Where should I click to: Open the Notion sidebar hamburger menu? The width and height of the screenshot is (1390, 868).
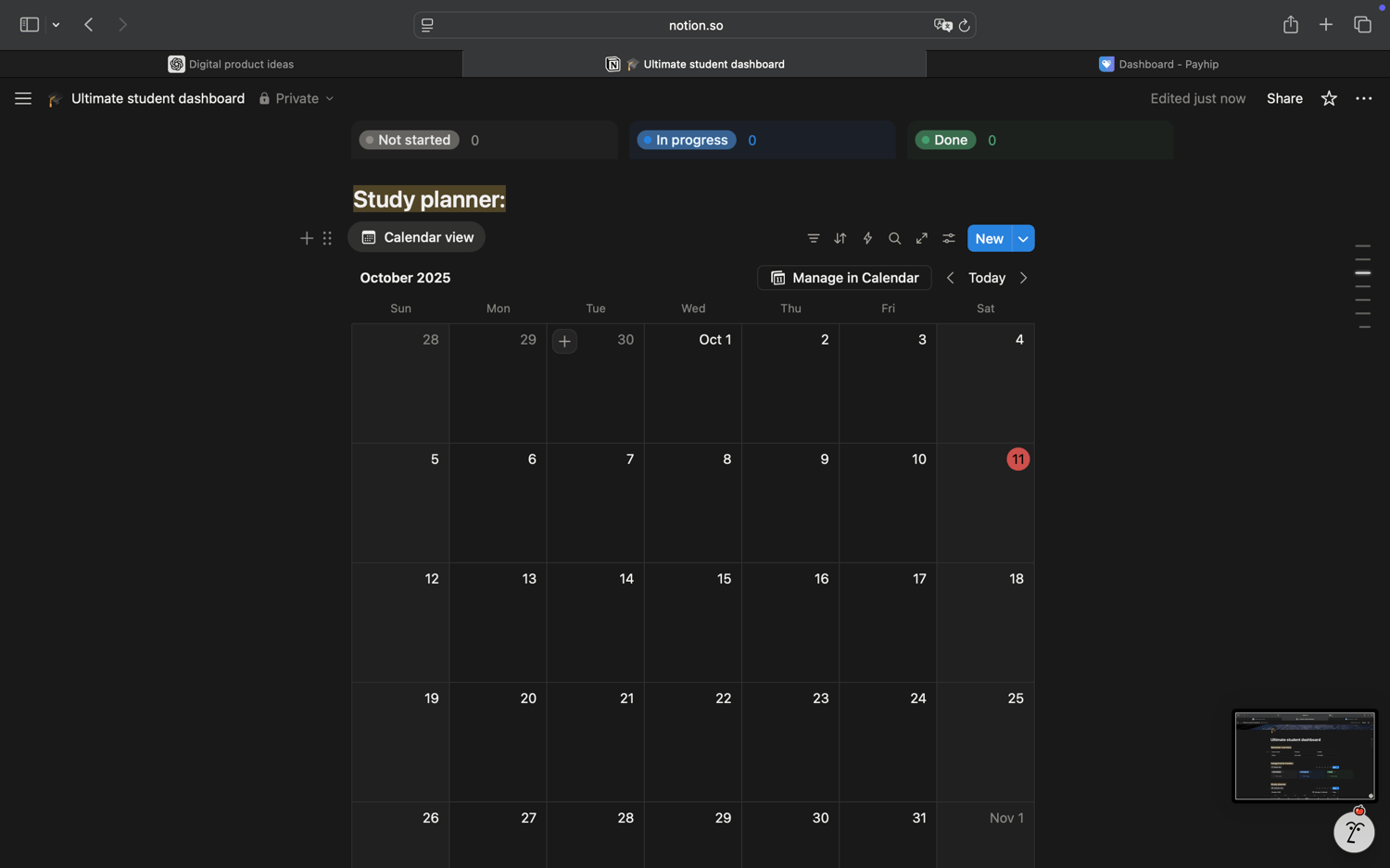click(x=23, y=98)
